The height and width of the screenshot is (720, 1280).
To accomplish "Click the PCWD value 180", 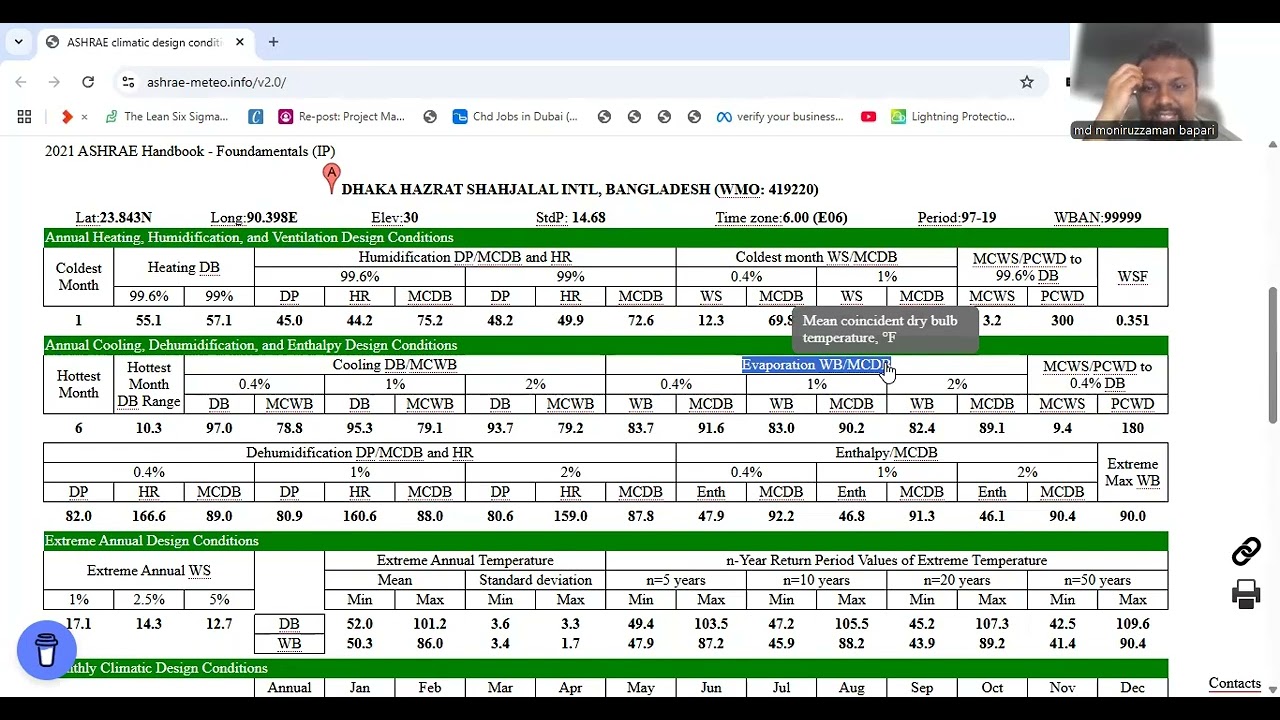I will pyautogui.click(x=1132, y=428).
